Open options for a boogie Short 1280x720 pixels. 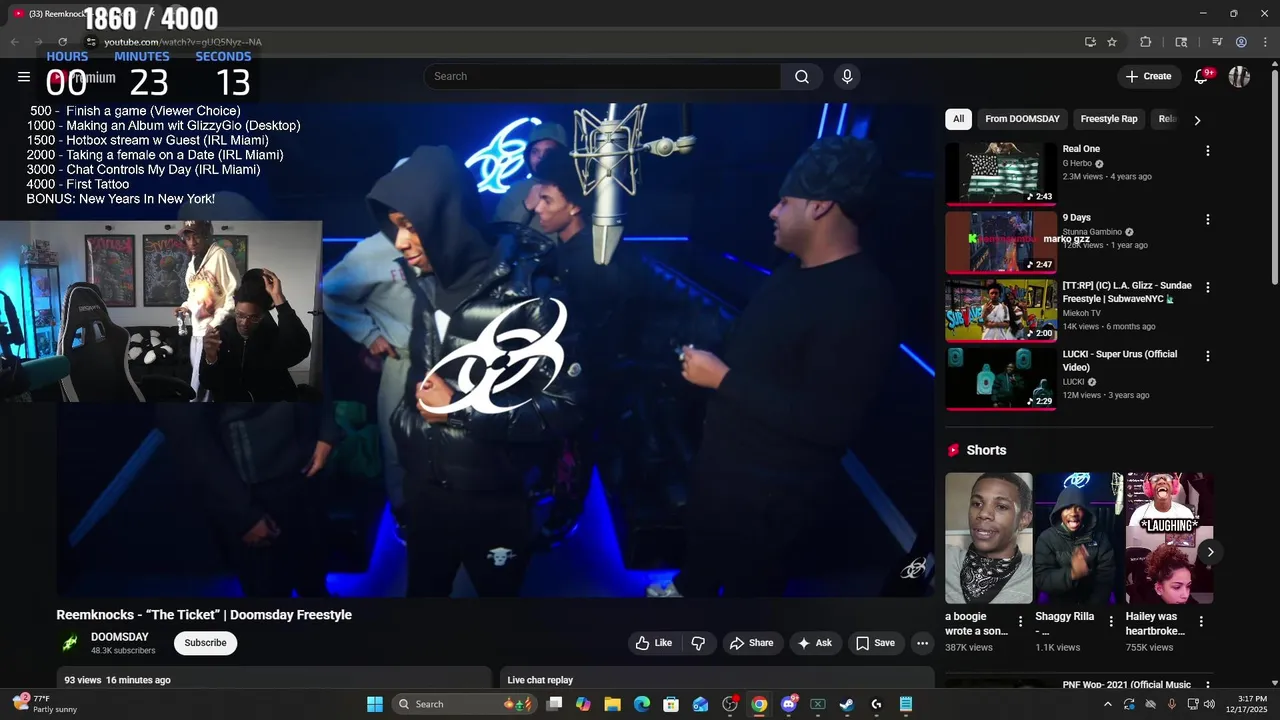coord(1020,621)
